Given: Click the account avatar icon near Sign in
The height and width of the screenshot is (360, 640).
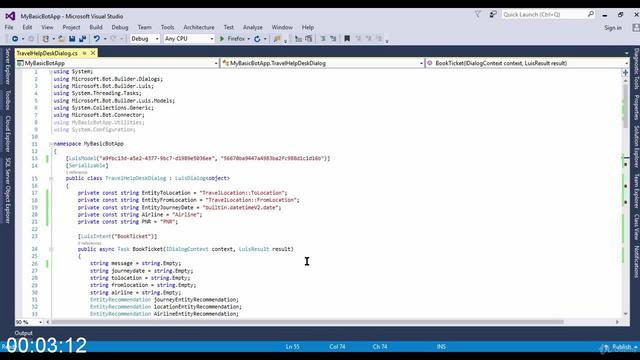Looking at the screenshot, I should [636, 28].
